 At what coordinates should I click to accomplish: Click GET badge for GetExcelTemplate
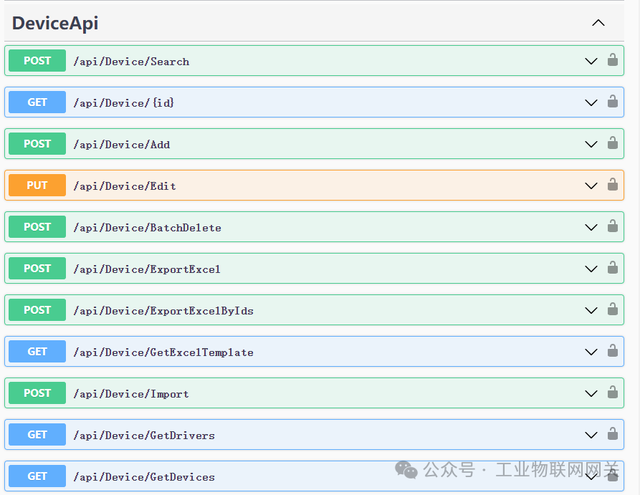[37, 351]
